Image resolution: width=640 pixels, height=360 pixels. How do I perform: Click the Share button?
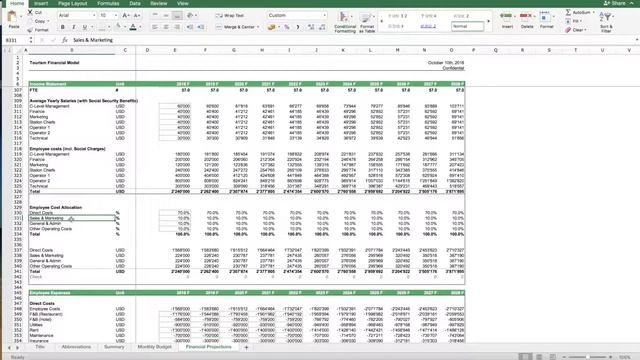click(614, 3)
